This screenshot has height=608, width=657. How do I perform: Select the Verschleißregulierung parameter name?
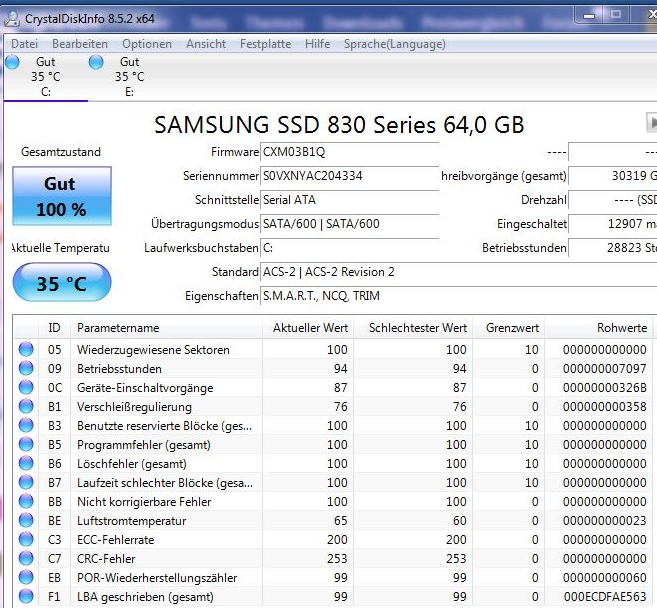coord(135,407)
